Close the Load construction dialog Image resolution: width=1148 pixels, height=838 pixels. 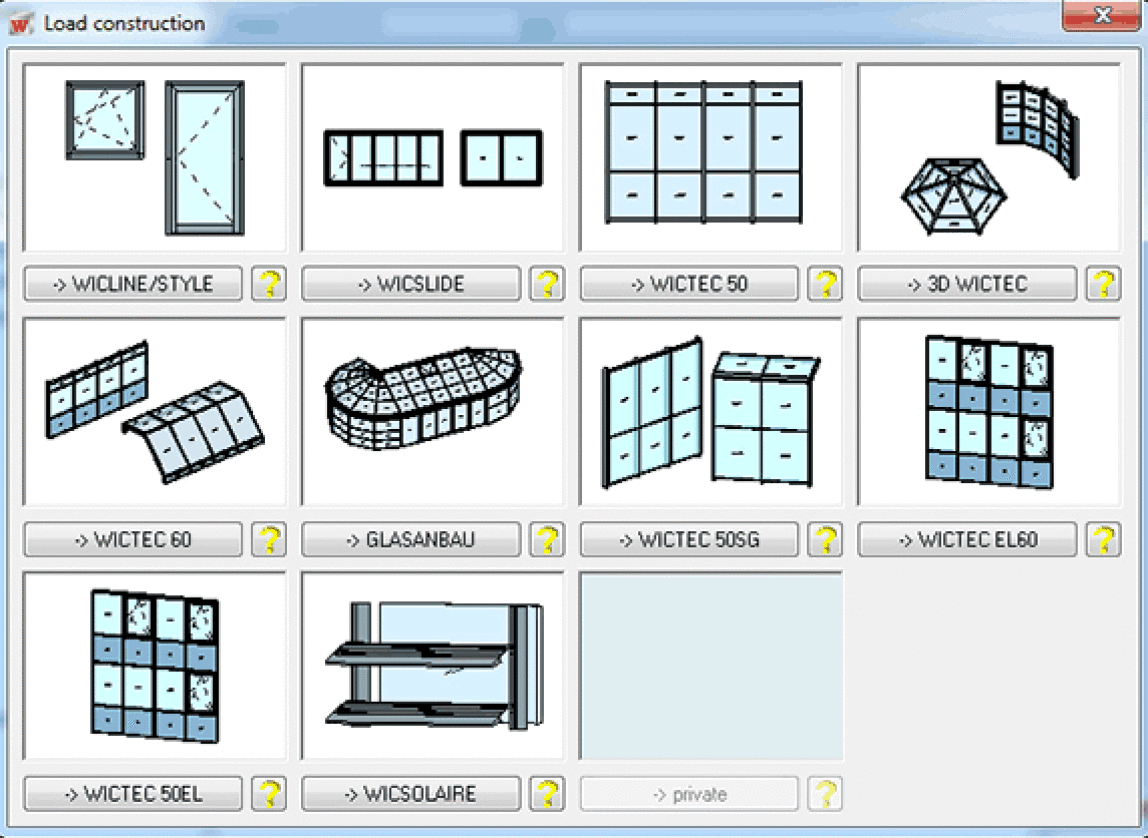(1103, 15)
